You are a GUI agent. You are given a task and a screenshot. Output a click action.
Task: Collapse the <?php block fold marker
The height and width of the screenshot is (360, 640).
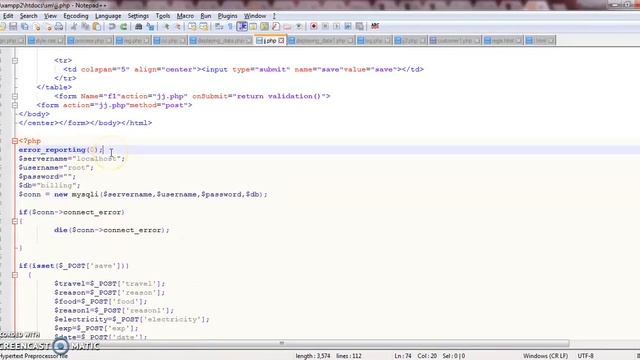click(15, 141)
